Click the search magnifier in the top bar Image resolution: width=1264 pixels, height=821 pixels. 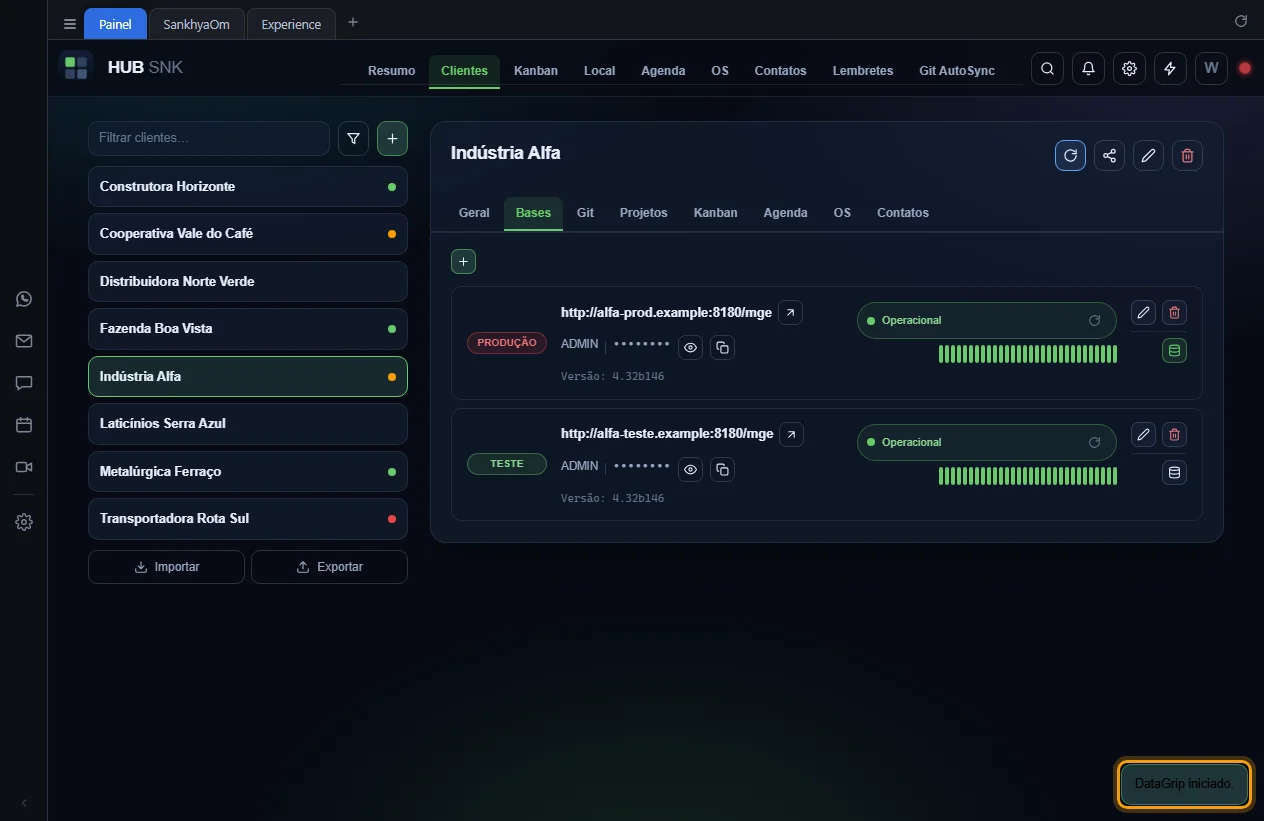coord(1047,69)
